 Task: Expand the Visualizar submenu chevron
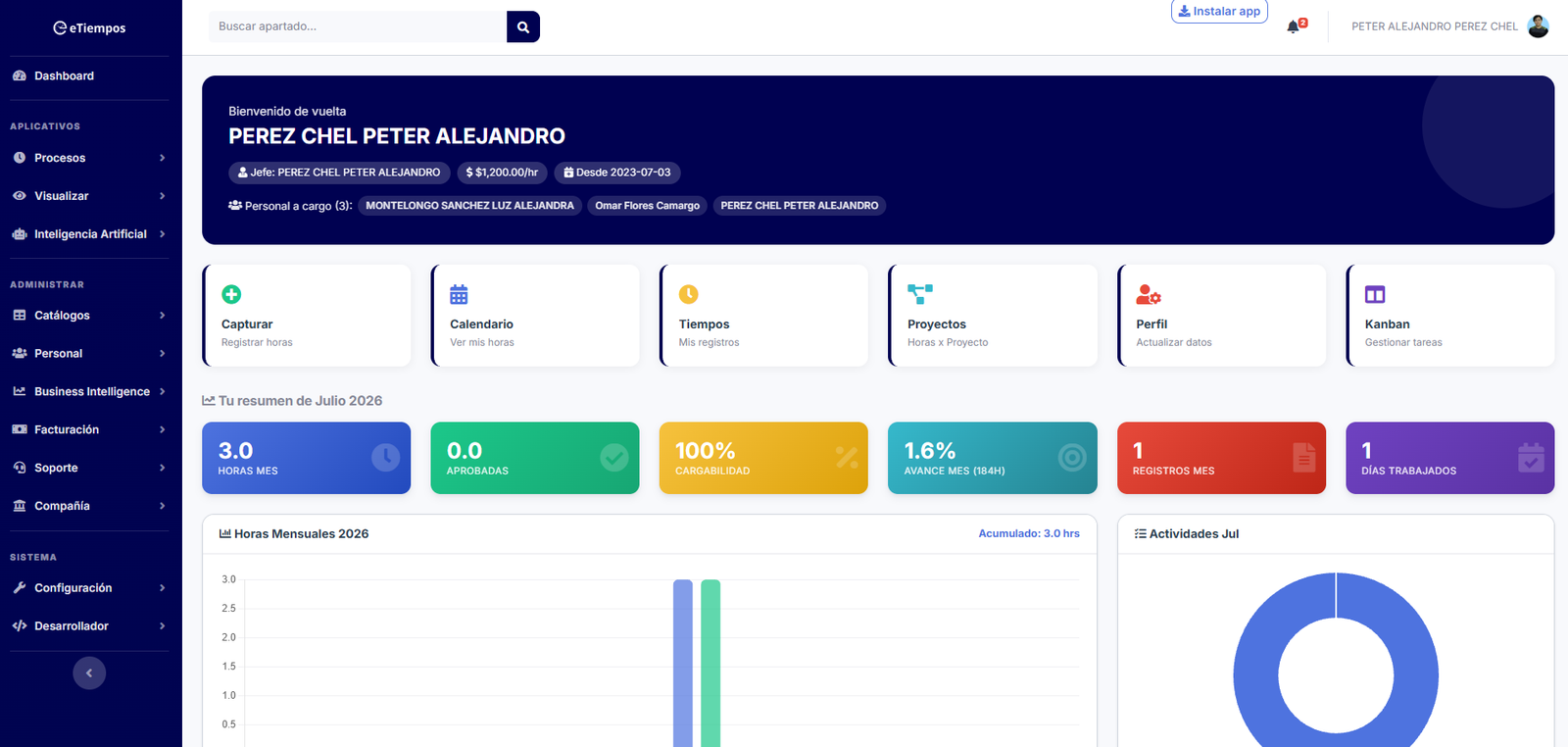[x=162, y=196]
